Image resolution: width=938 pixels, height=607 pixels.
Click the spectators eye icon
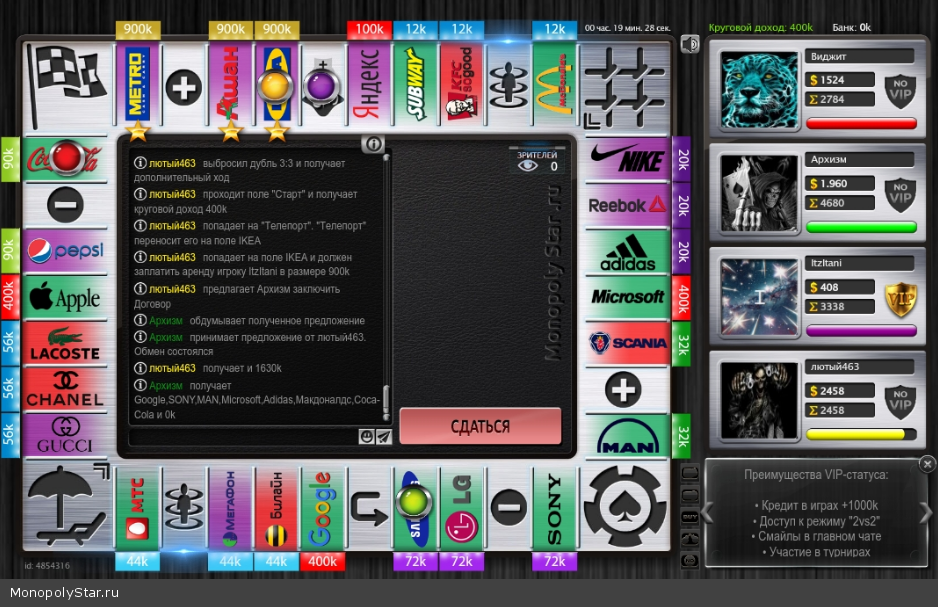click(x=528, y=166)
